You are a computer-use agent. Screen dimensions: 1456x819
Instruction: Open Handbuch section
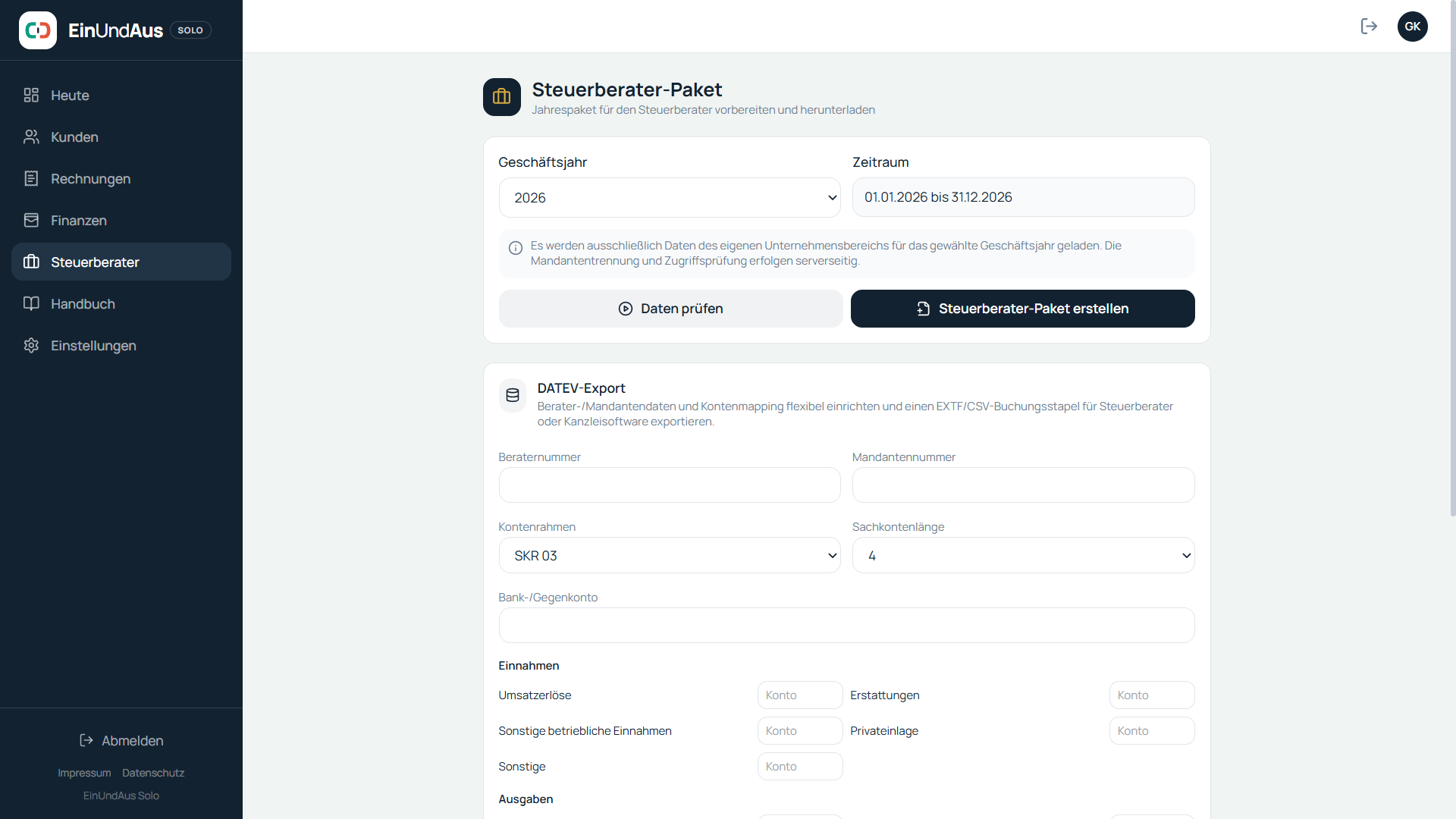click(121, 303)
